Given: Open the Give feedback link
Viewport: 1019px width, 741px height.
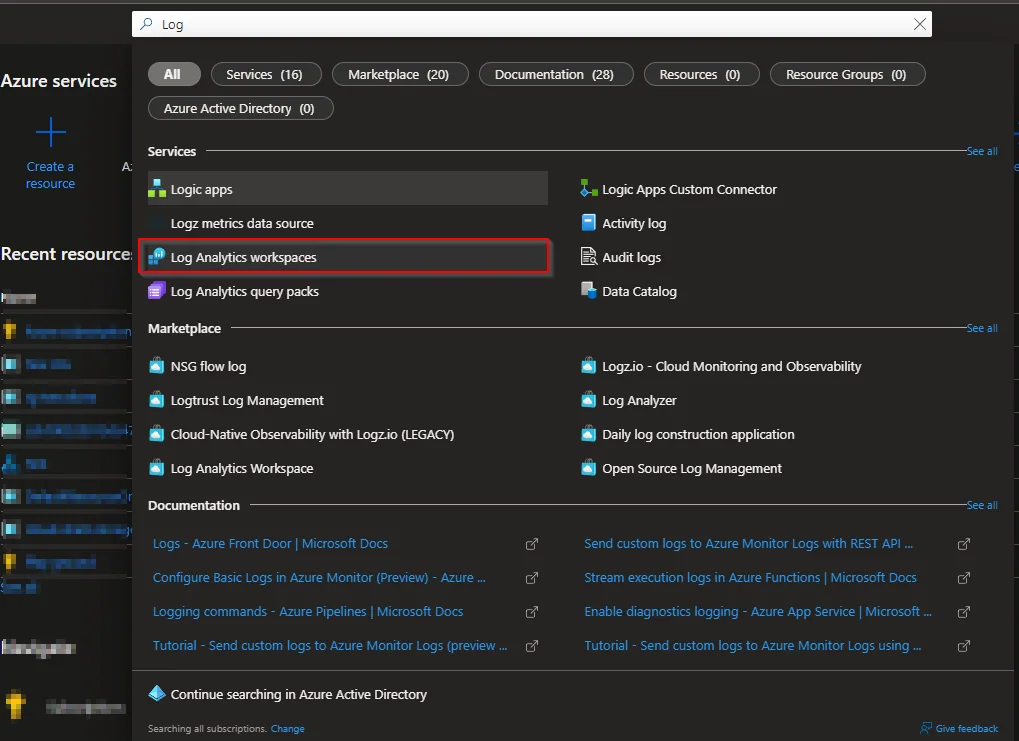Looking at the screenshot, I should (966, 729).
